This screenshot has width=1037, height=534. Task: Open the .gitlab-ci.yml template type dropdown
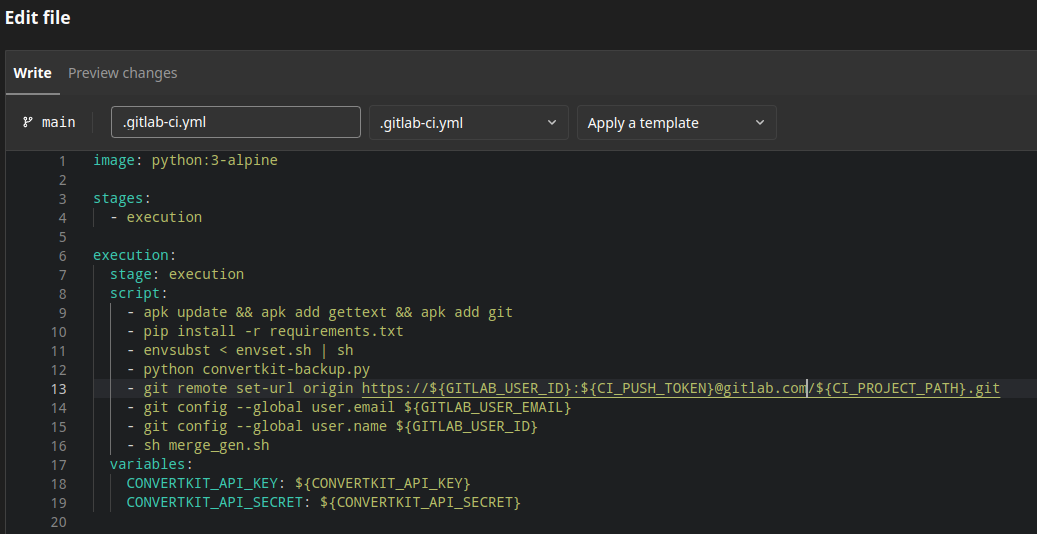click(x=468, y=122)
